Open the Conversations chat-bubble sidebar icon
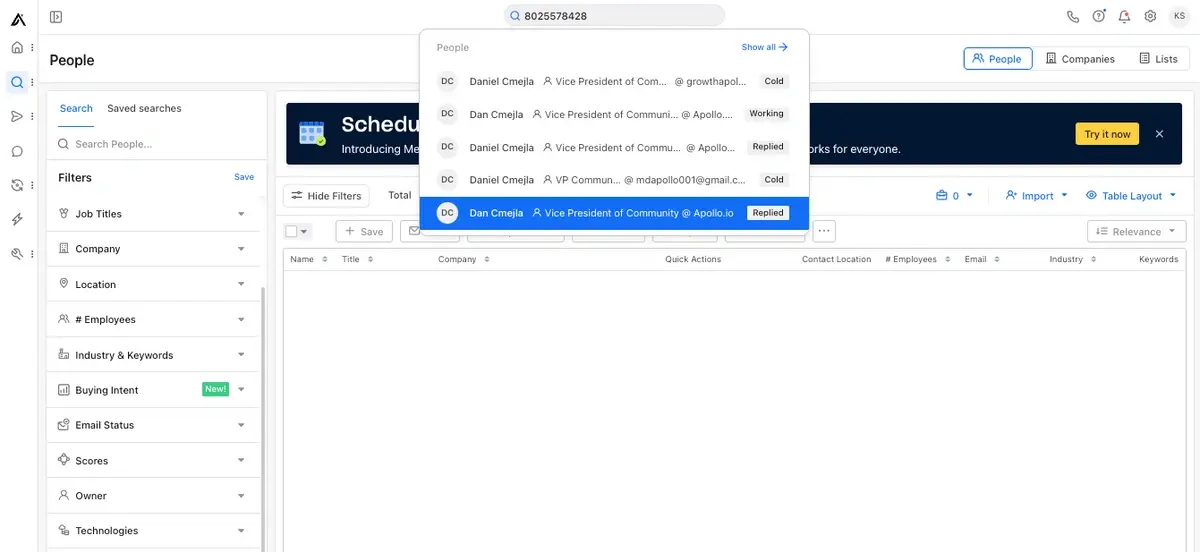 pos(17,151)
